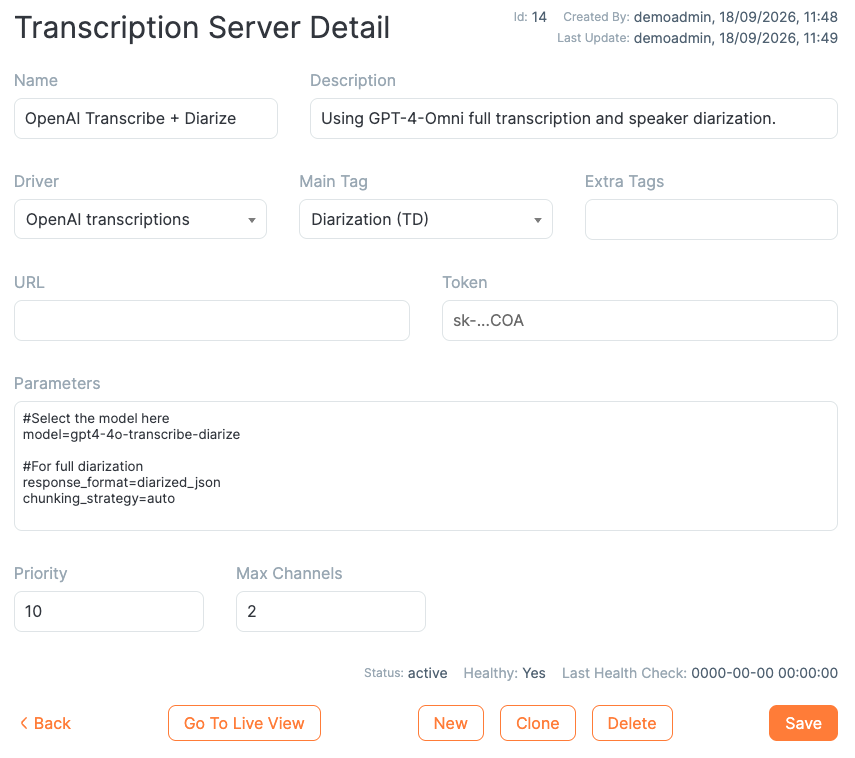Image resolution: width=855 pixels, height=758 pixels.
Task: Click the New button
Action: [x=451, y=723]
